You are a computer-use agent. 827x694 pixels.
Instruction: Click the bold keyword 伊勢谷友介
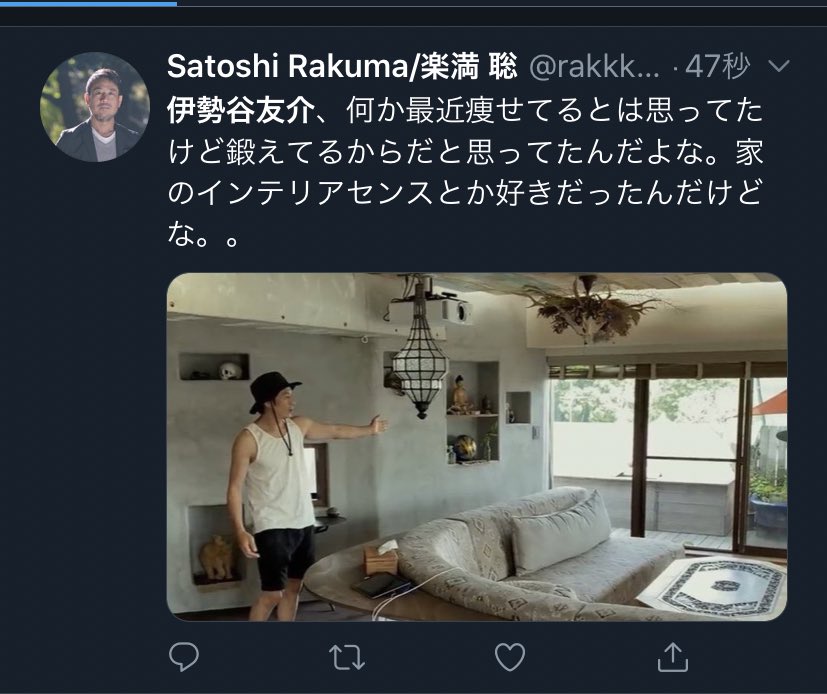(241, 111)
